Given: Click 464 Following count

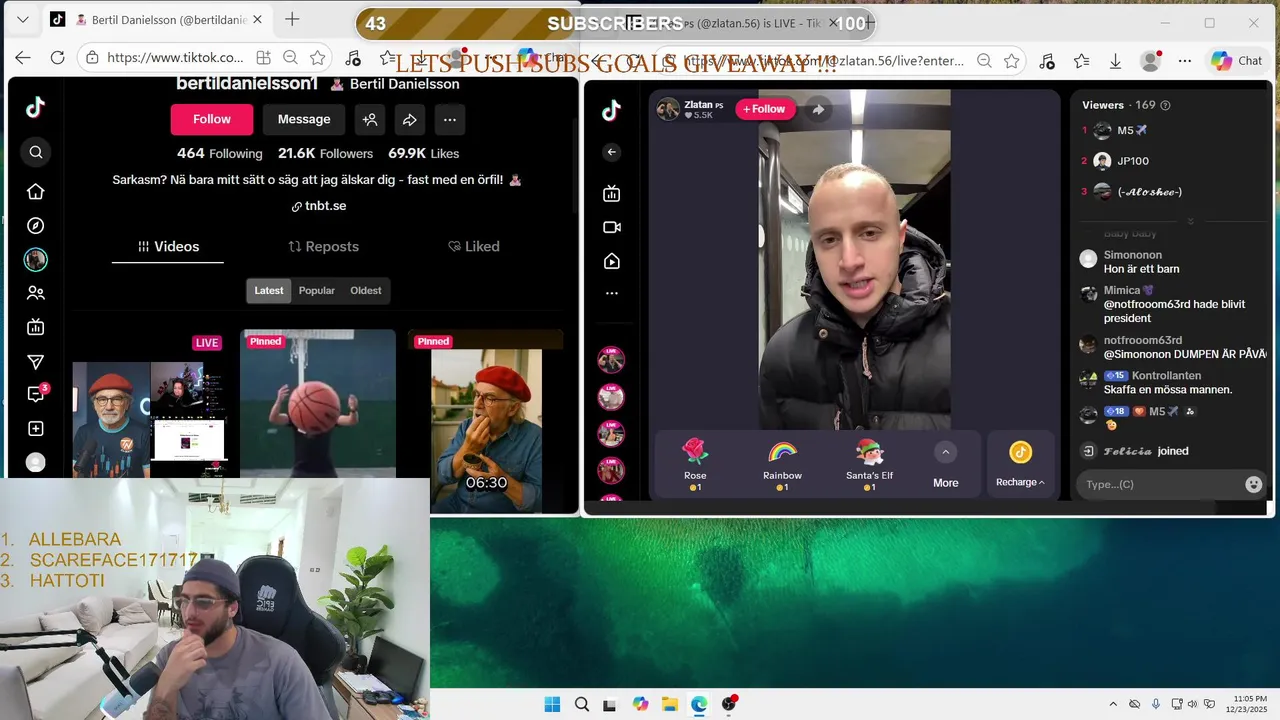Looking at the screenshot, I should tap(219, 154).
